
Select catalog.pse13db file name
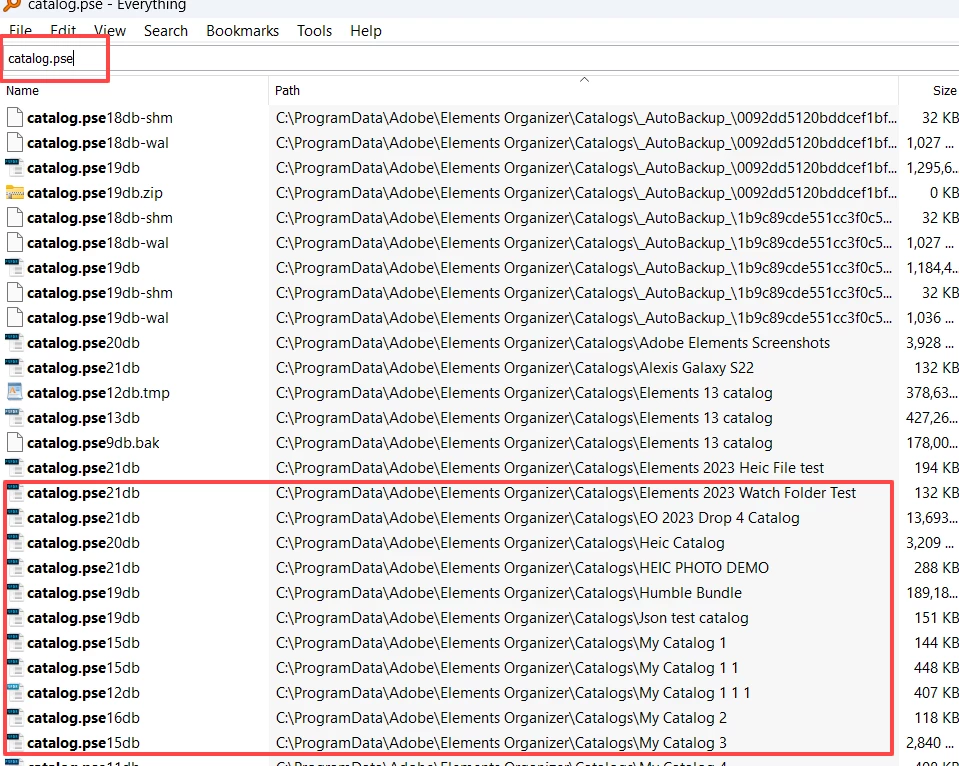click(83, 418)
